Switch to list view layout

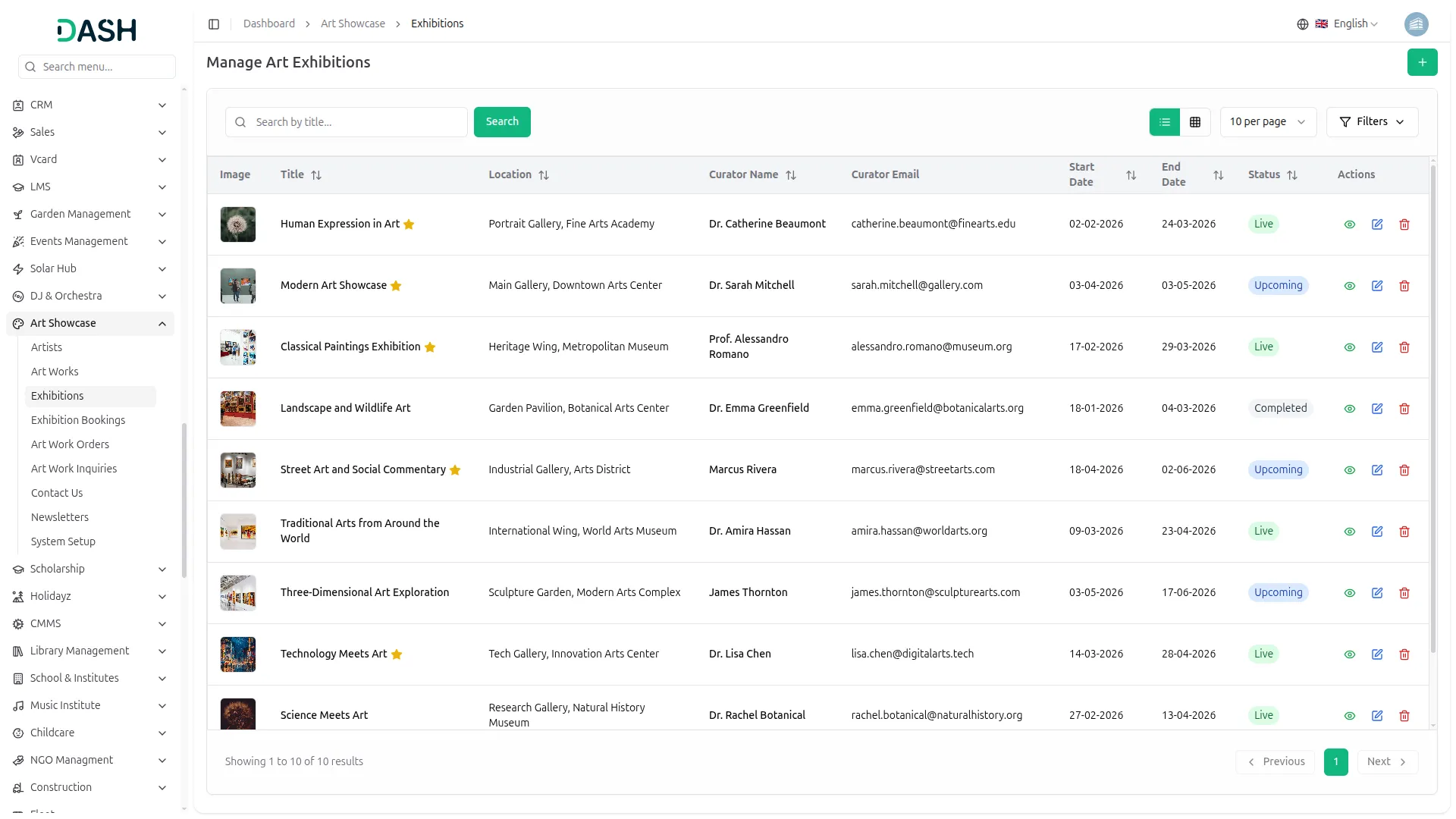tap(1164, 122)
